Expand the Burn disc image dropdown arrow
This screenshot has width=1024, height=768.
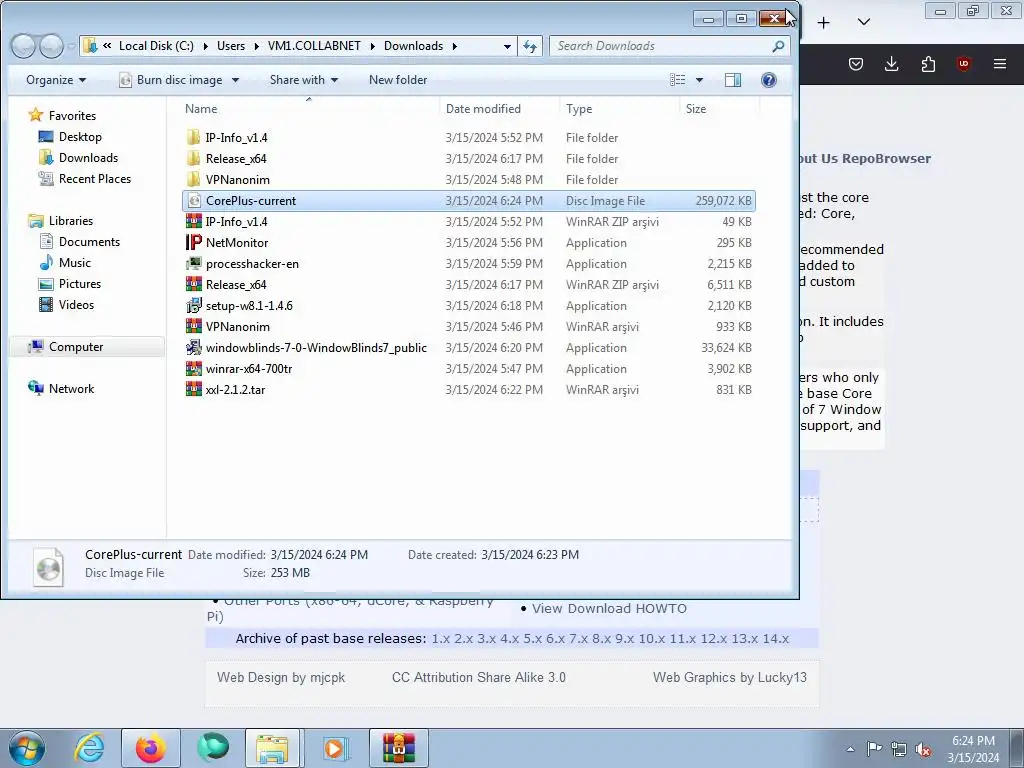coord(235,80)
